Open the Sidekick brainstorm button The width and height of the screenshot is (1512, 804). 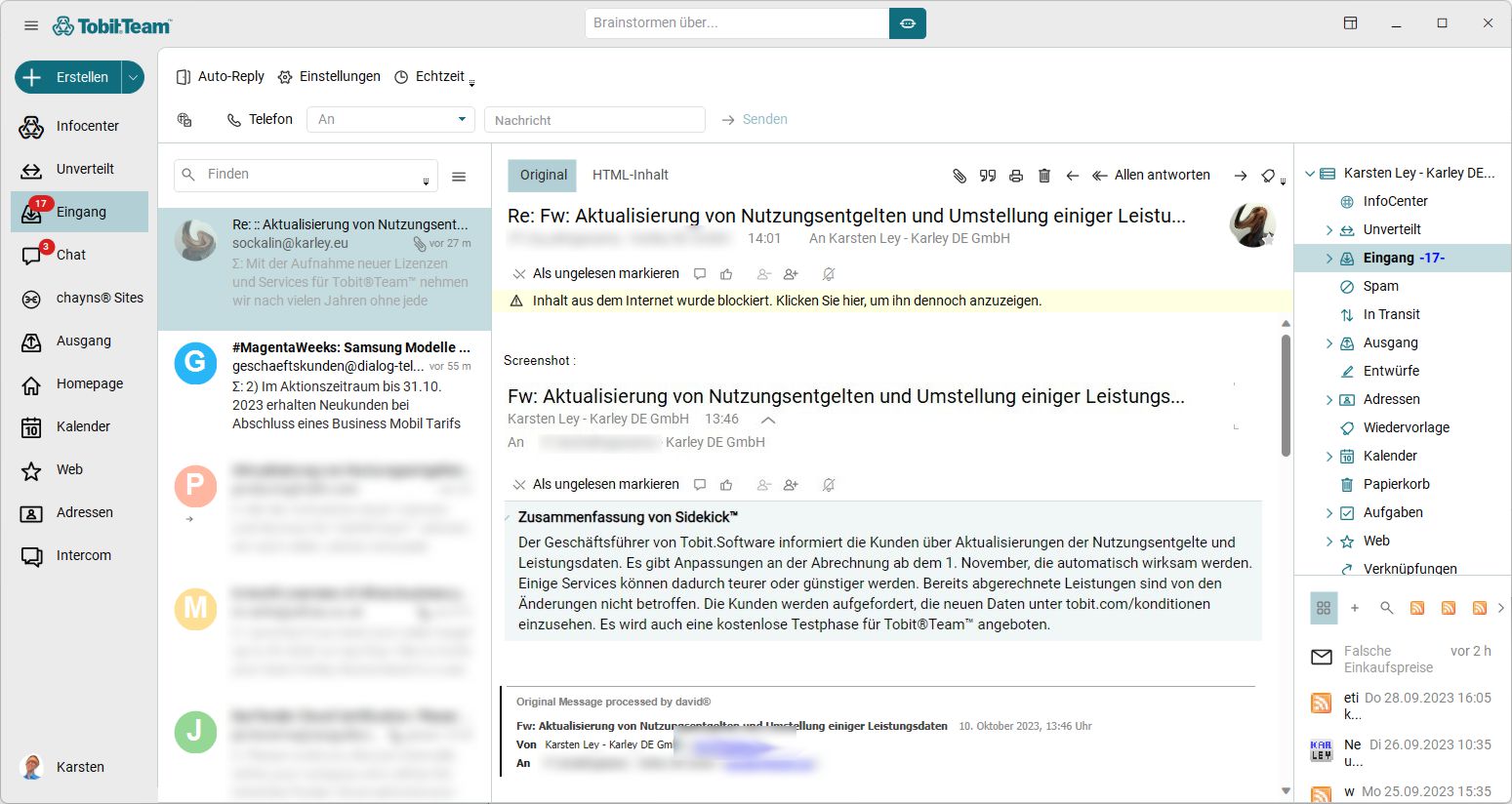pyautogui.click(x=907, y=23)
